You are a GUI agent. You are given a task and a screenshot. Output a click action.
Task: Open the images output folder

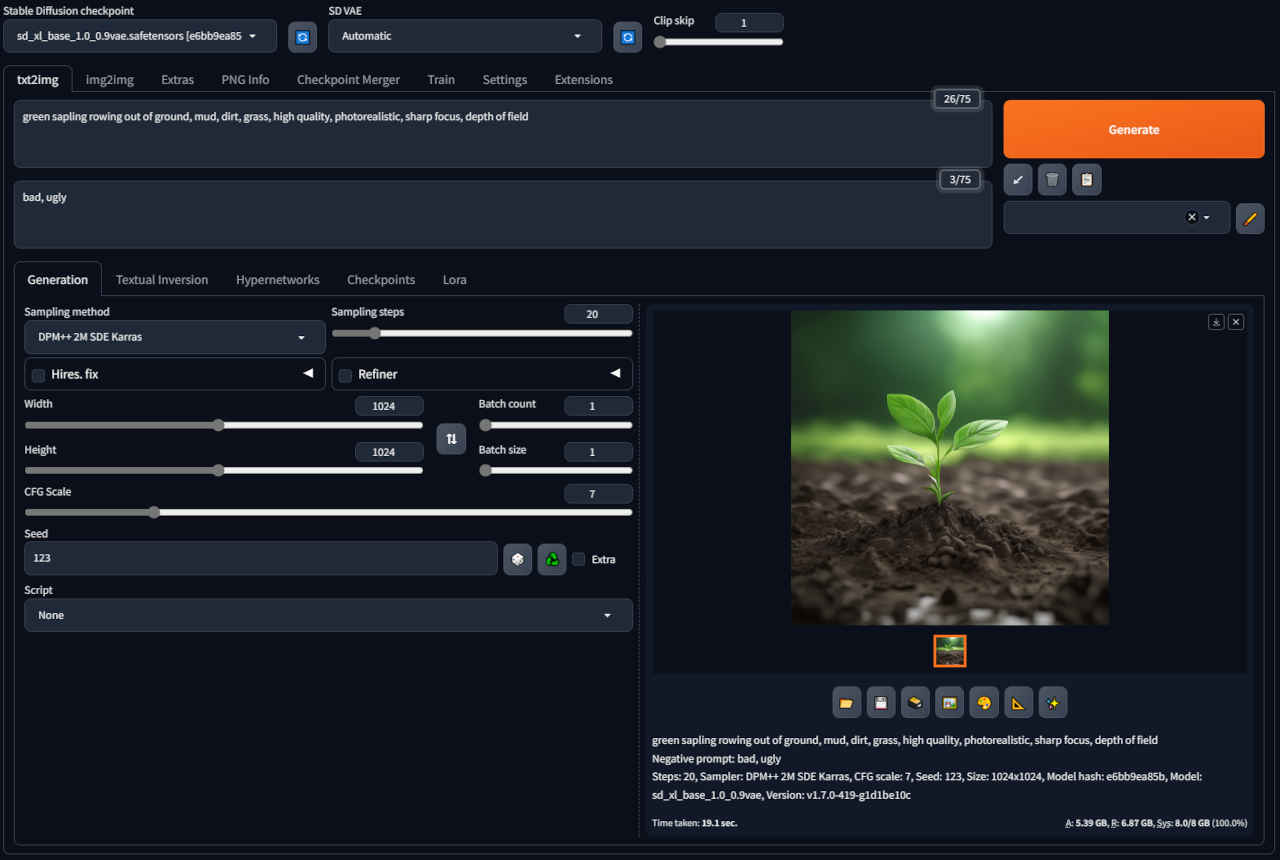pos(847,703)
